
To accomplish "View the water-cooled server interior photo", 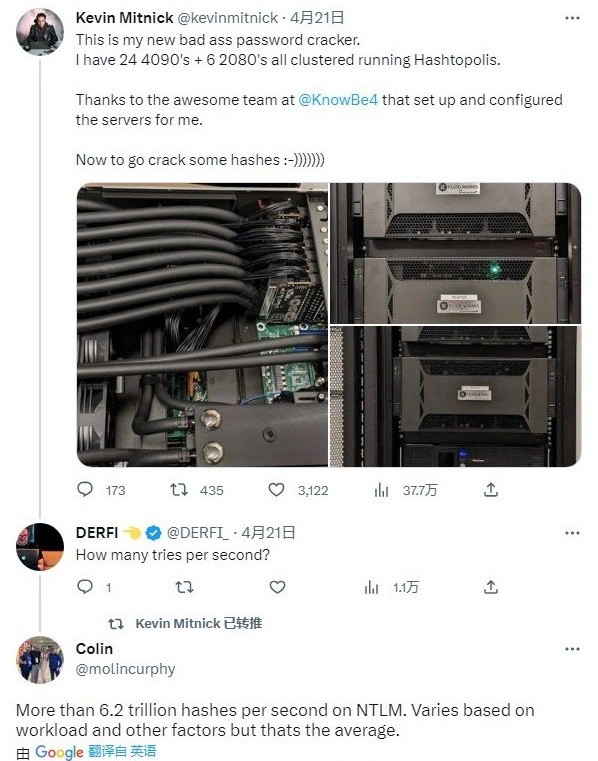I will 202,325.
